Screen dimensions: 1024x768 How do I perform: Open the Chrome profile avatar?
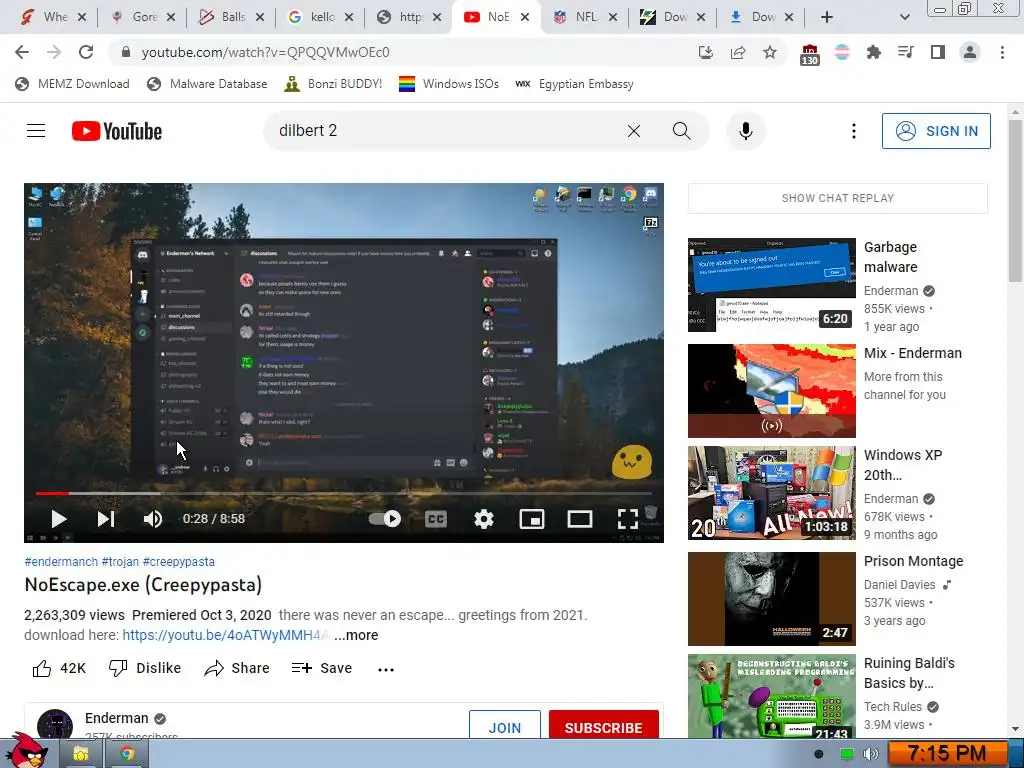click(x=970, y=52)
